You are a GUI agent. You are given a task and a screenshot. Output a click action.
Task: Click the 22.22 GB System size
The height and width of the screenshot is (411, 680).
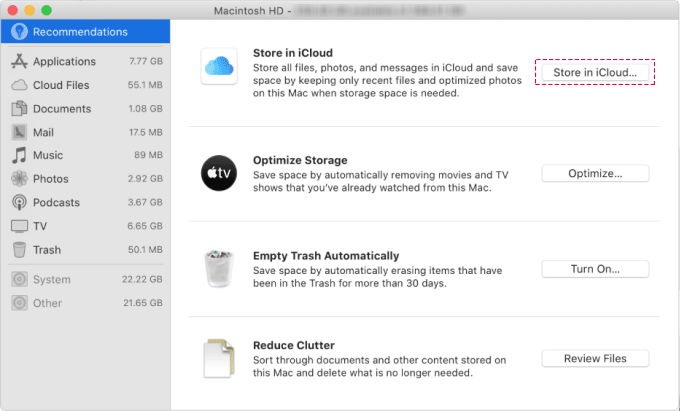[142, 279]
